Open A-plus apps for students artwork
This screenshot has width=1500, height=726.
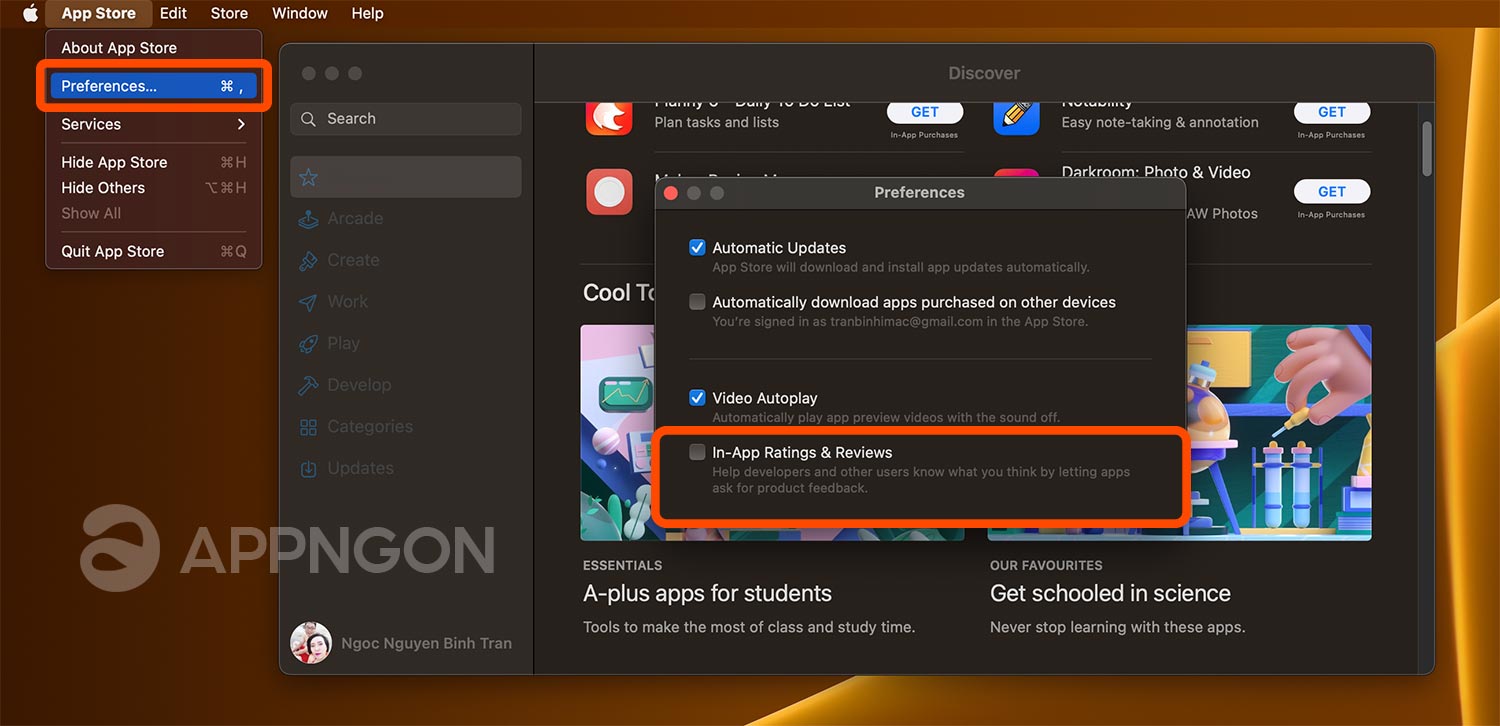(617, 432)
